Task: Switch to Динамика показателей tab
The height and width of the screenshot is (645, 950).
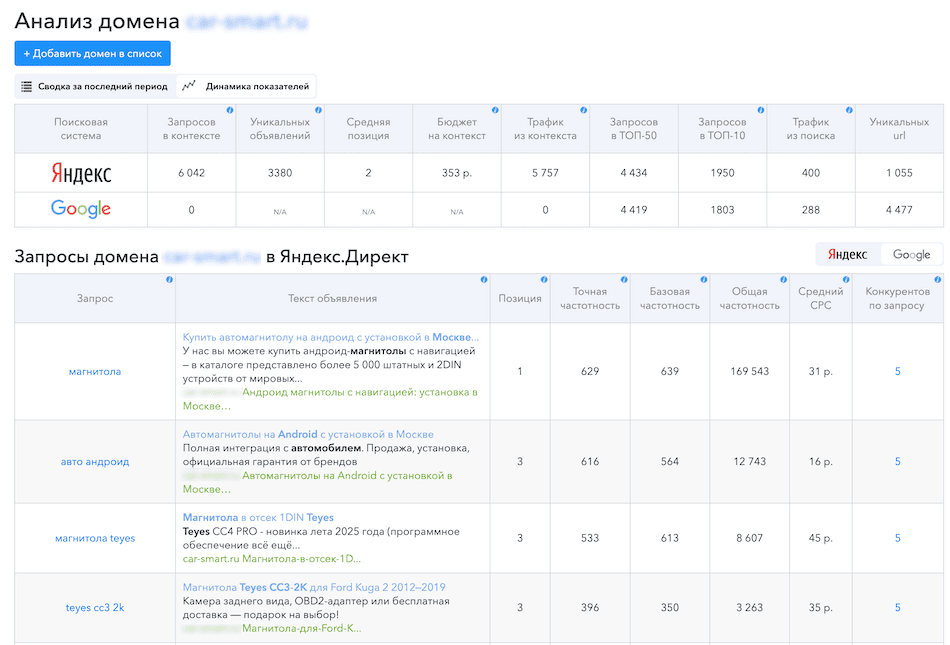Action: (x=246, y=87)
